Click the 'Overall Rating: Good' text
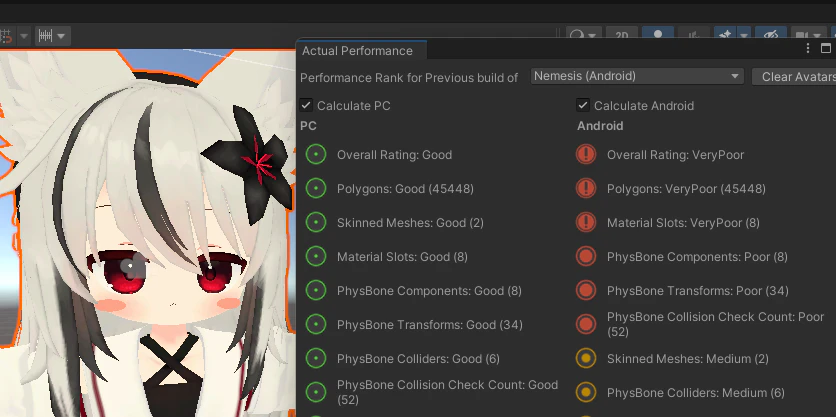Screen dimensions: 836x417 [394, 155]
